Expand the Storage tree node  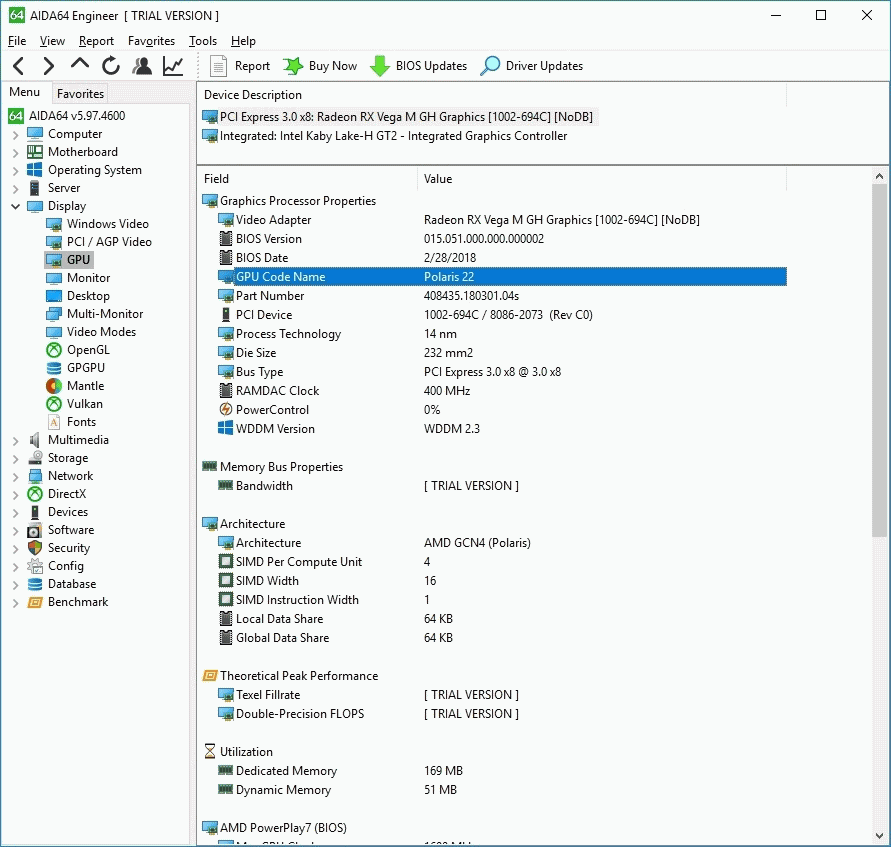[15, 458]
